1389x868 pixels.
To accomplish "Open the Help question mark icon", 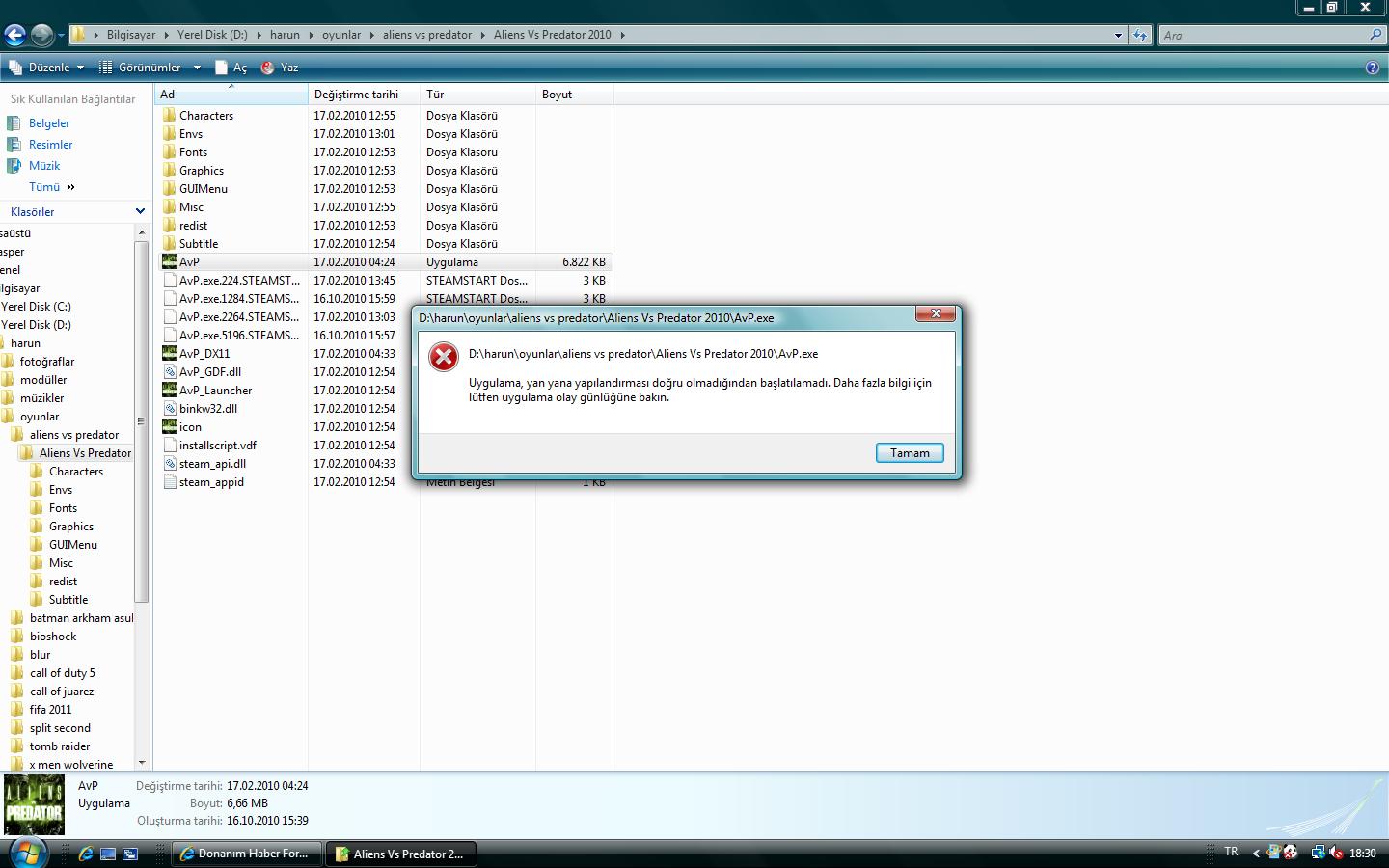I will click(x=1373, y=68).
